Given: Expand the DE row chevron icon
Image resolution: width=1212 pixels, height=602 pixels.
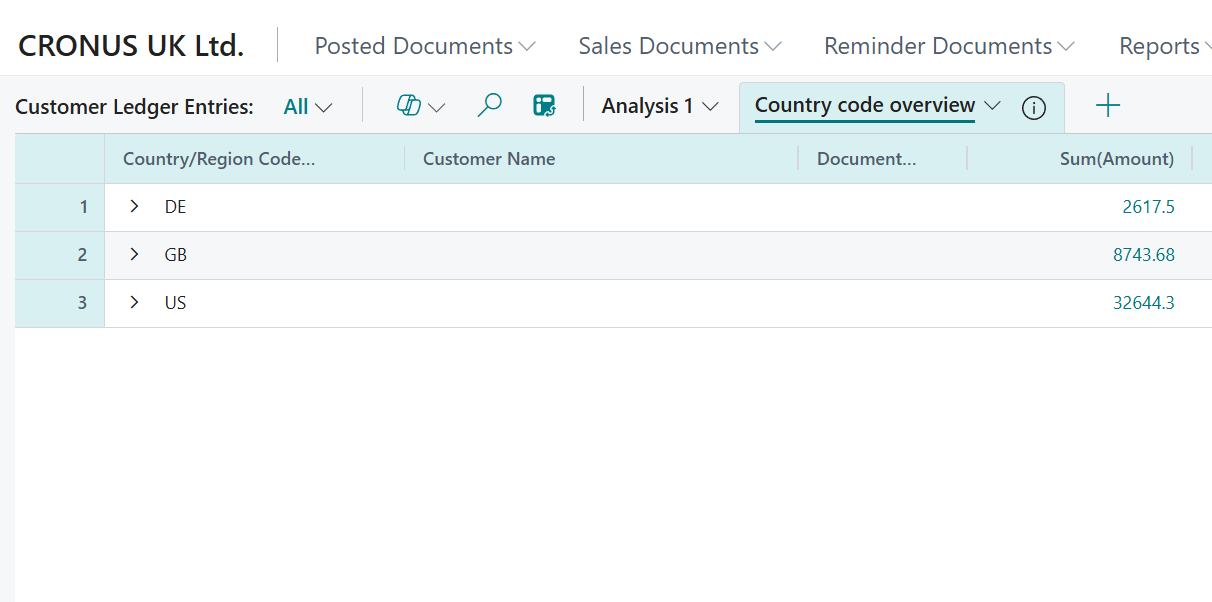Looking at the screenshot, I should [x=134, y=206].
